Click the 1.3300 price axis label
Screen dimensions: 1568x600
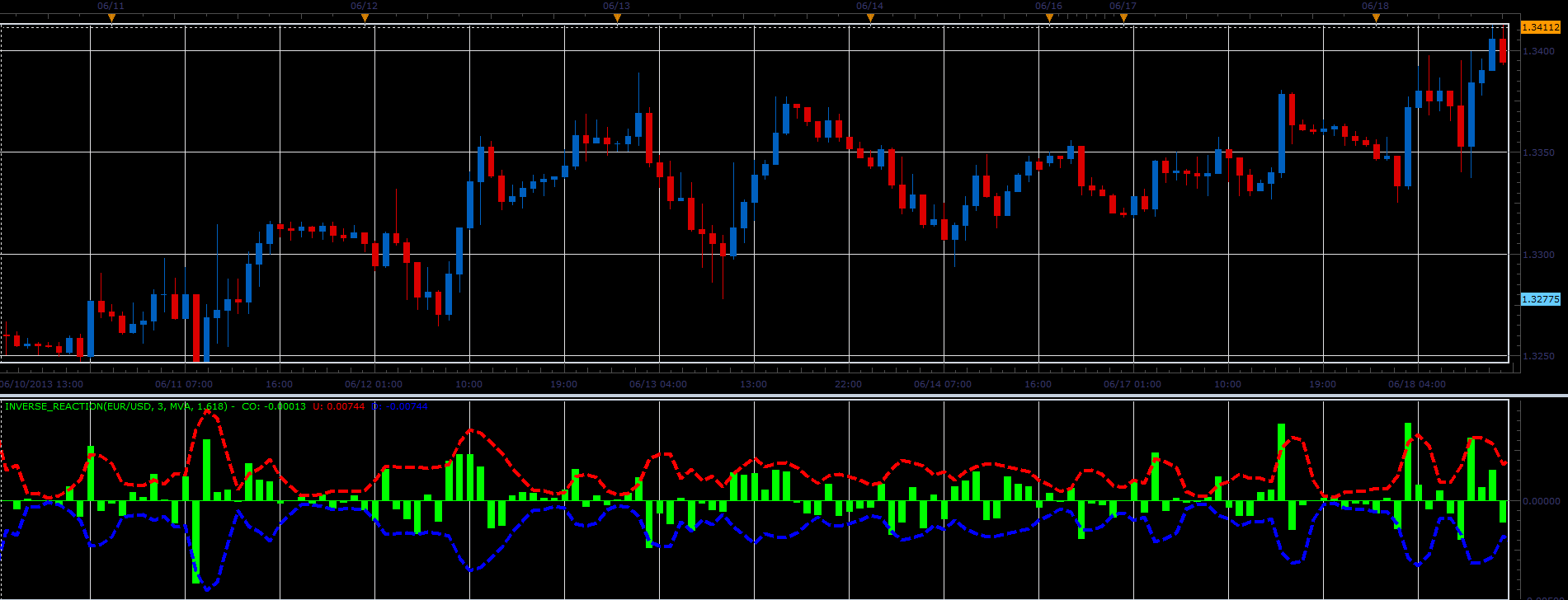click(x=1537, y=255)
